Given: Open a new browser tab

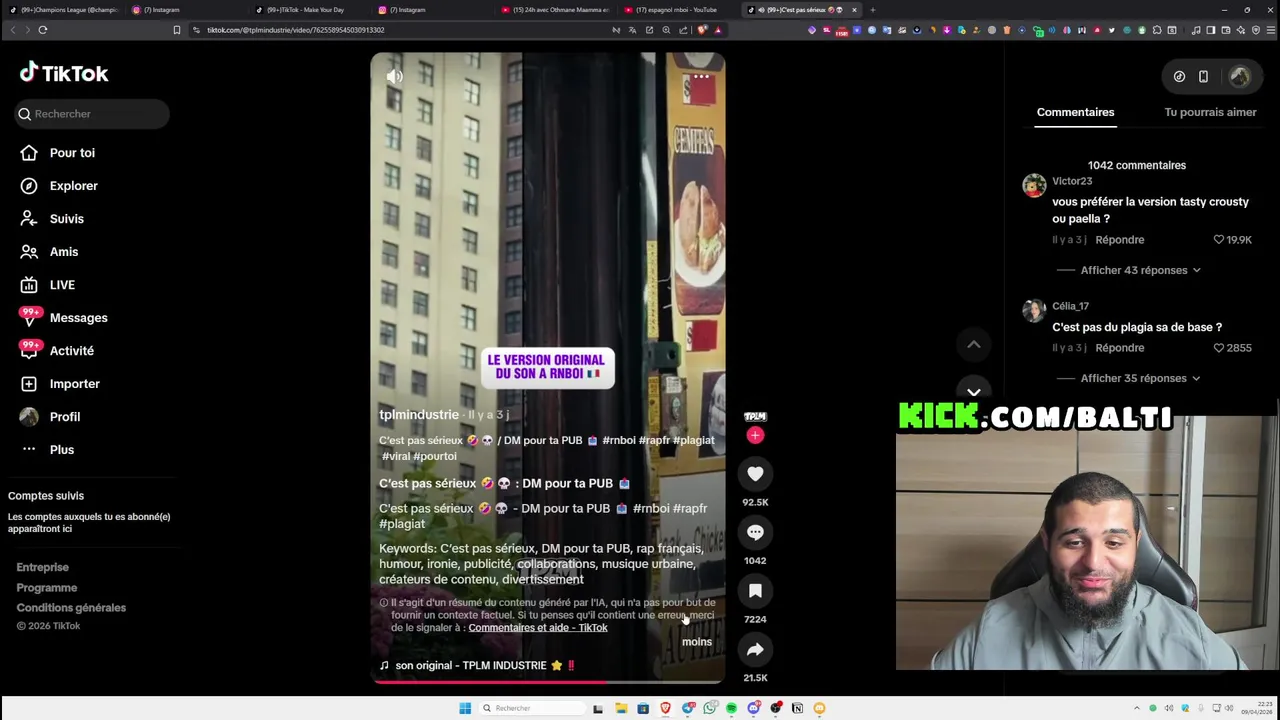Looking at the screenshot, I should point(872,10).
